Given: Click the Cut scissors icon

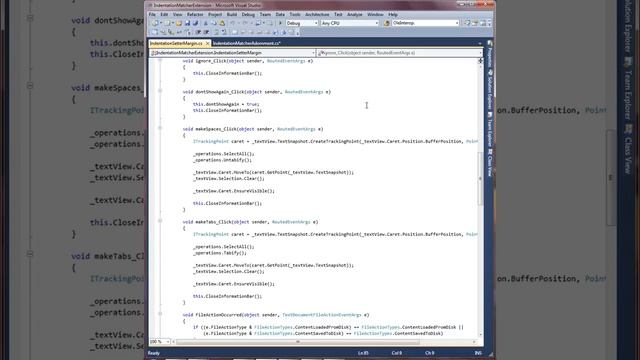Looking at the screenshot, I should 206,23.
